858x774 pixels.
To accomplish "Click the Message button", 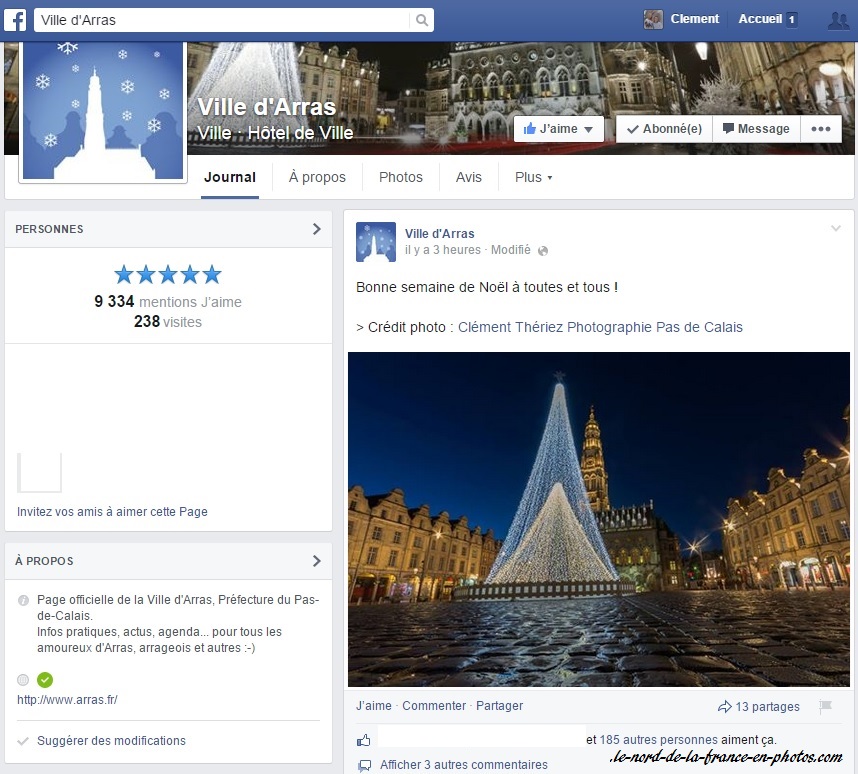I will (756, 129).
